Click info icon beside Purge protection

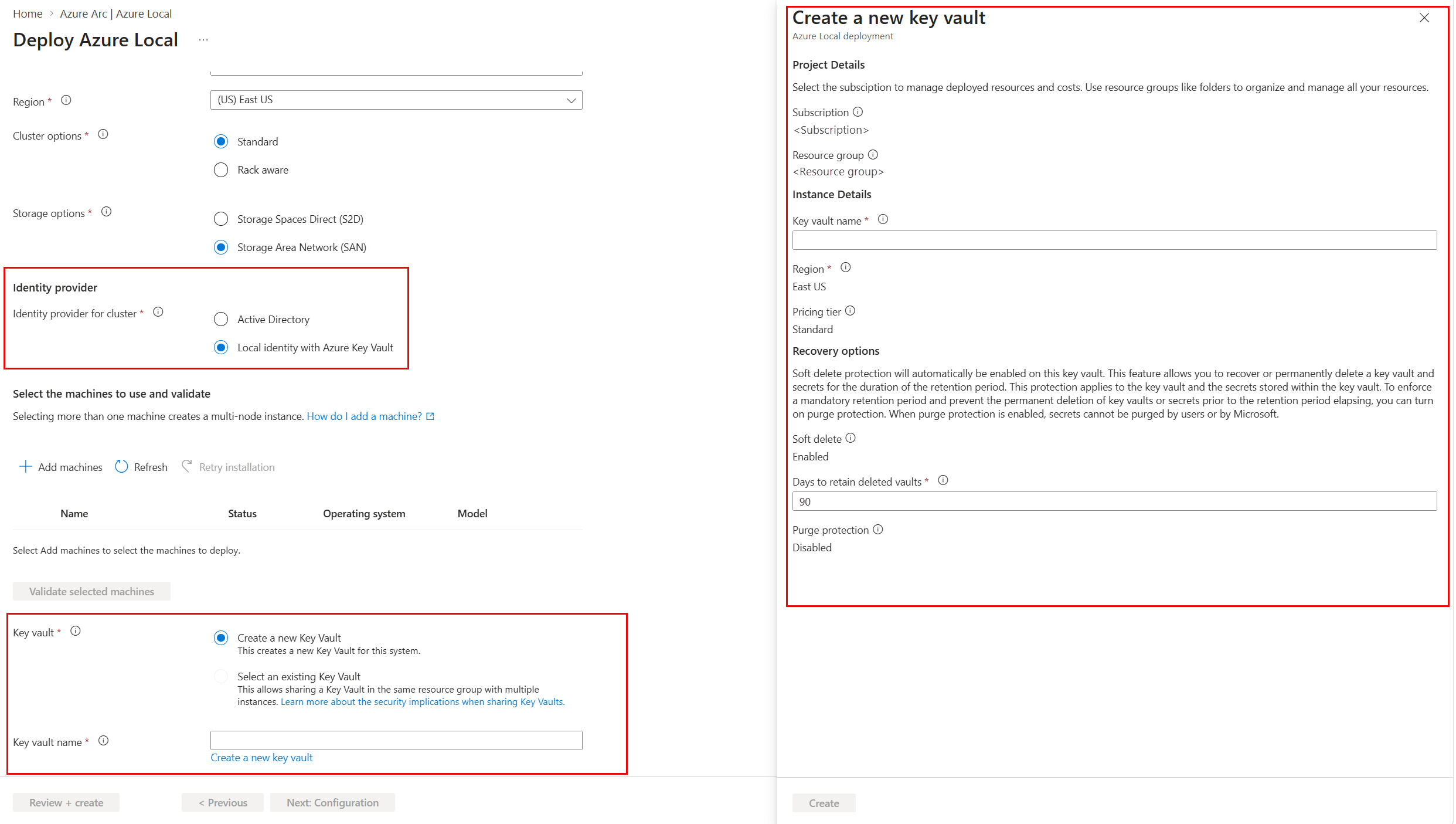coord(878,530)
